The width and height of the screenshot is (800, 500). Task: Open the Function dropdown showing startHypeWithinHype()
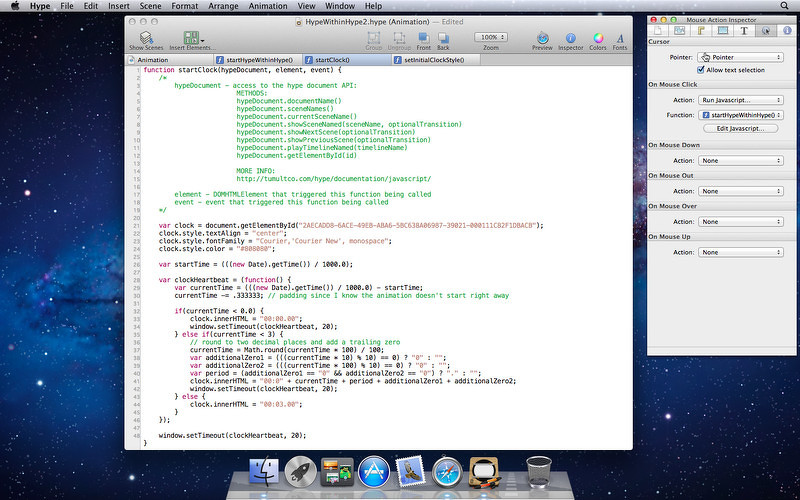pos(740,115)
